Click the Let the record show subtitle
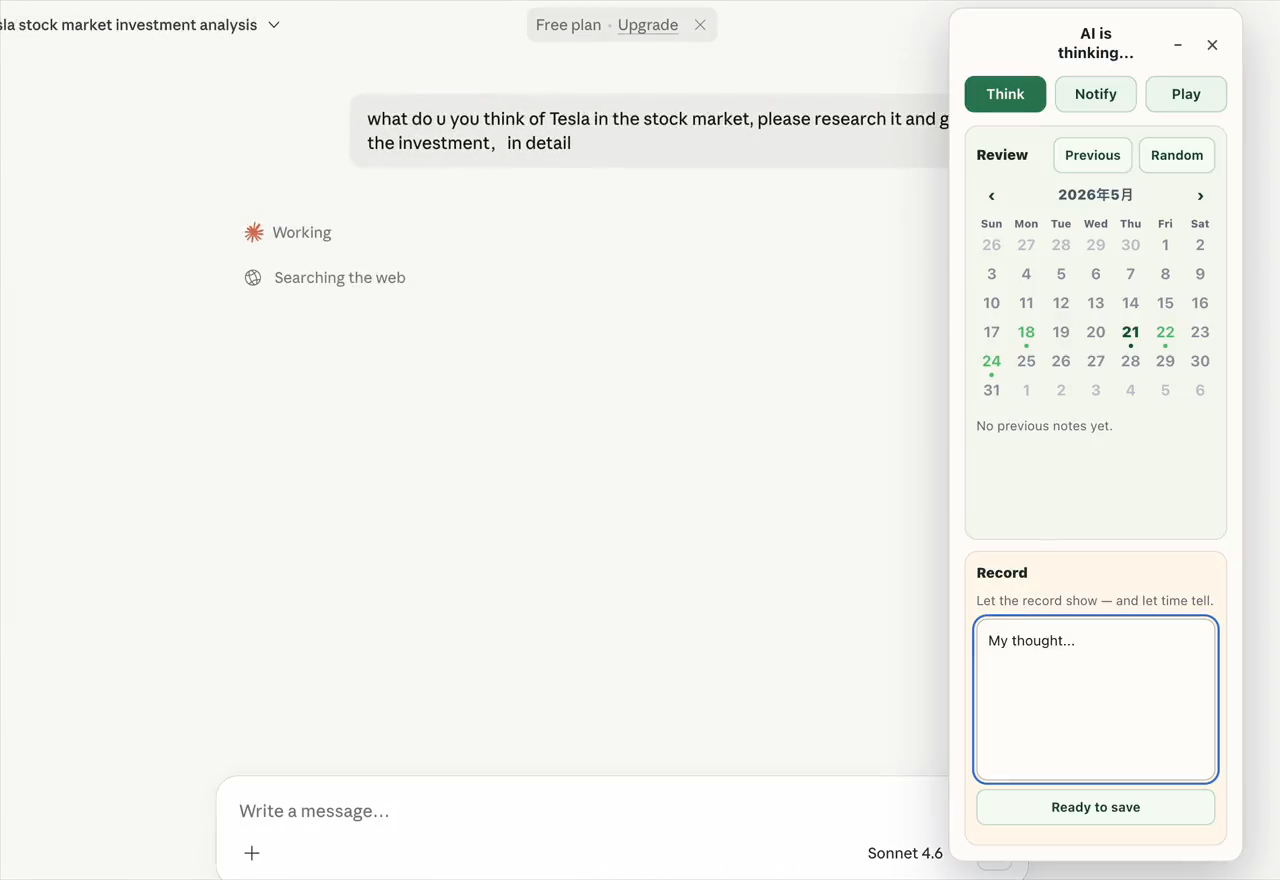The width and height of the screenshot is (1280, 880). (x=1095, y=601)
